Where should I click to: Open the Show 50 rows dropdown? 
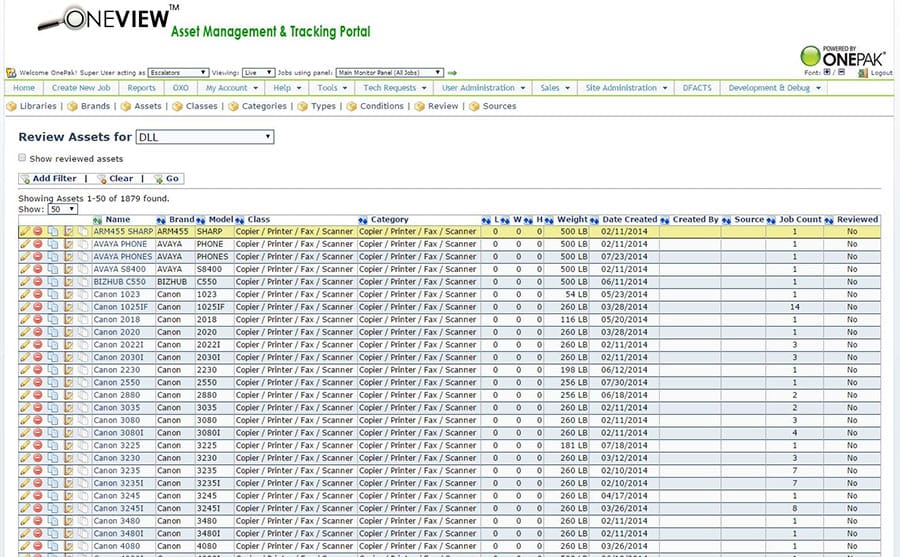tap(63, 209)
